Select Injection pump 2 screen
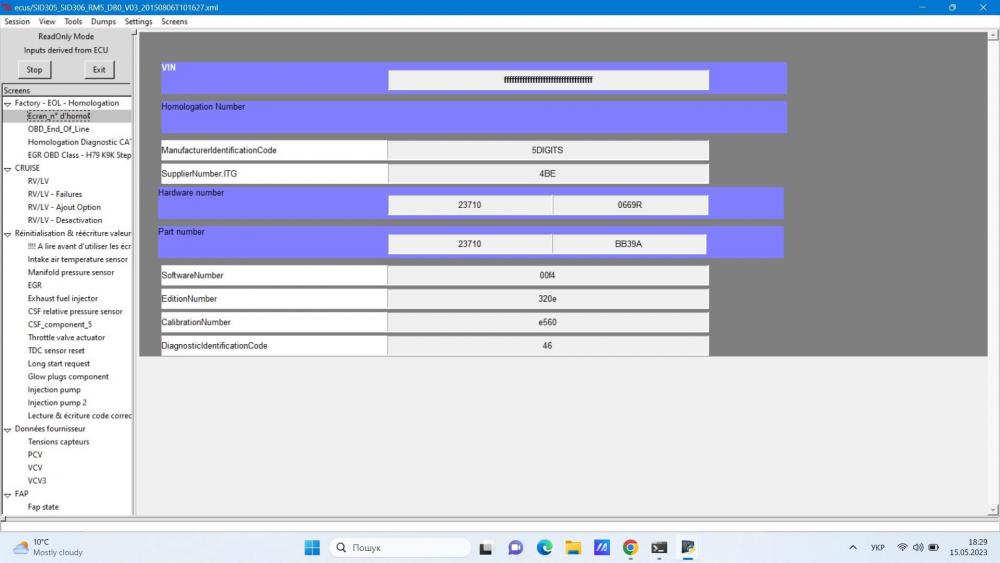Viewport: 1000px width, 563px height. coord(57,403)
